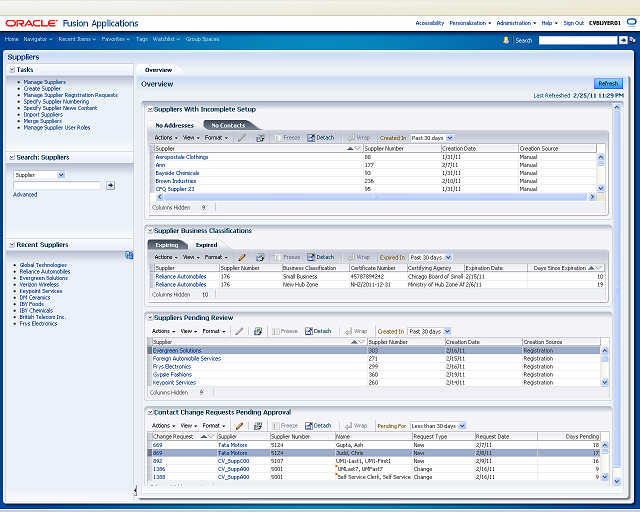Click the Oracle icon in top-right corner
This screenshot has width=640, height=512.
(632, 22)
